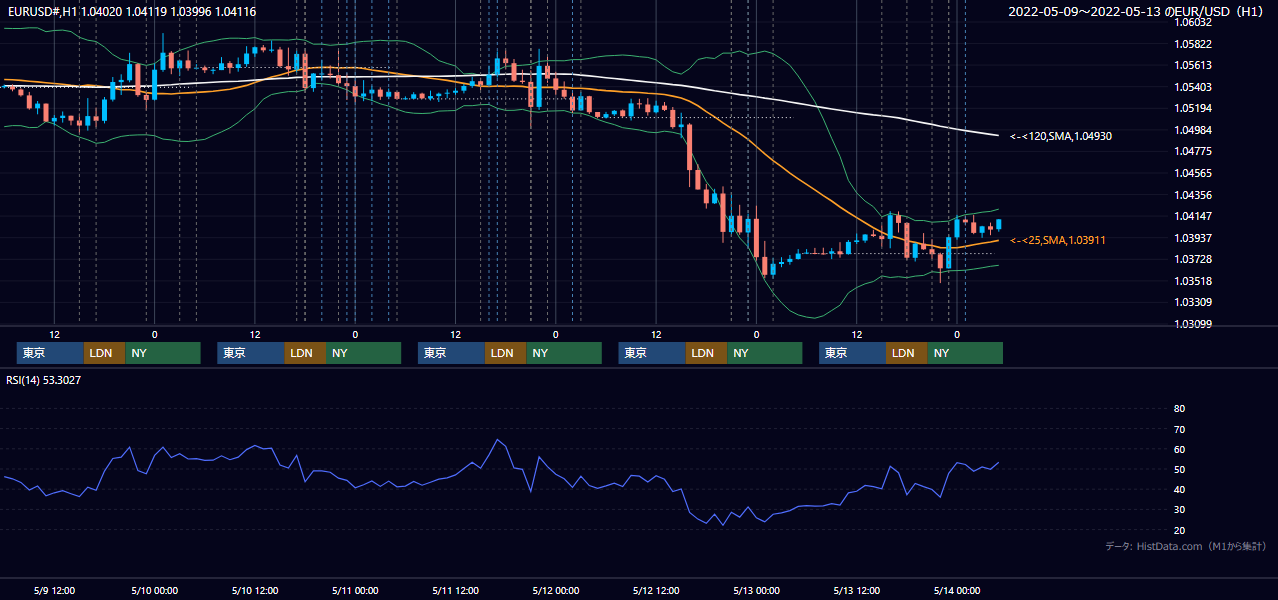The width and height of the screenshot is (1278, 600).
Task: Click the 5/10 00:00 time axis label
Action: (154, 590)
